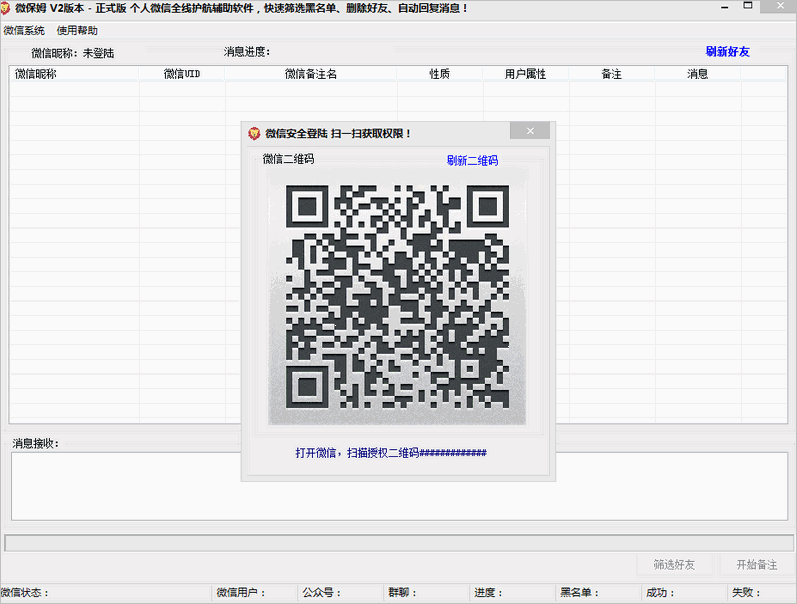Click the 筛选好友 button
Viewport: 797px width, 604px height.
tap(675, 565)
